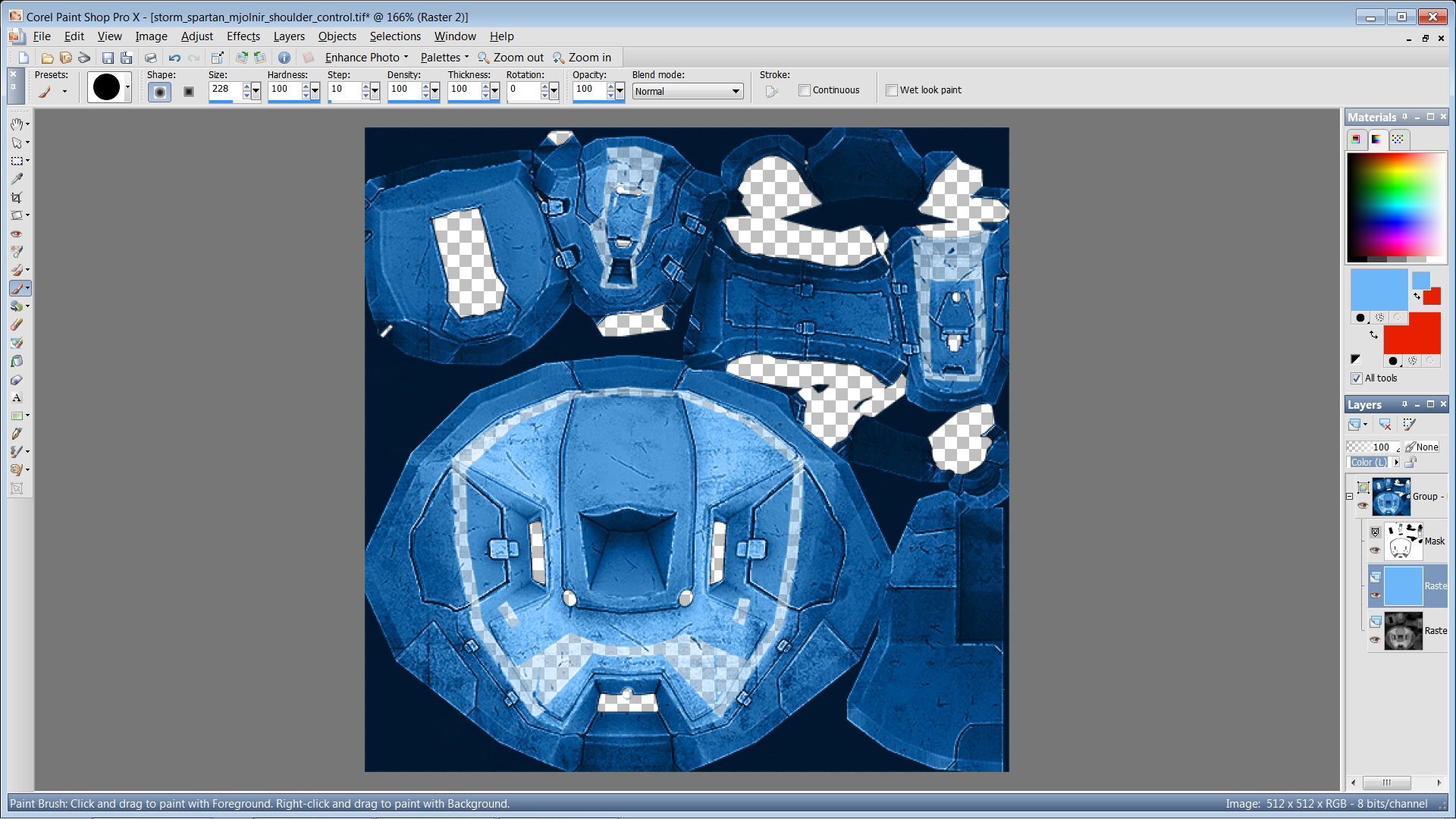The height and width of the screenshot is (819, 1456).
Task: Click the Zoom in button
Action: pos(582,58)
